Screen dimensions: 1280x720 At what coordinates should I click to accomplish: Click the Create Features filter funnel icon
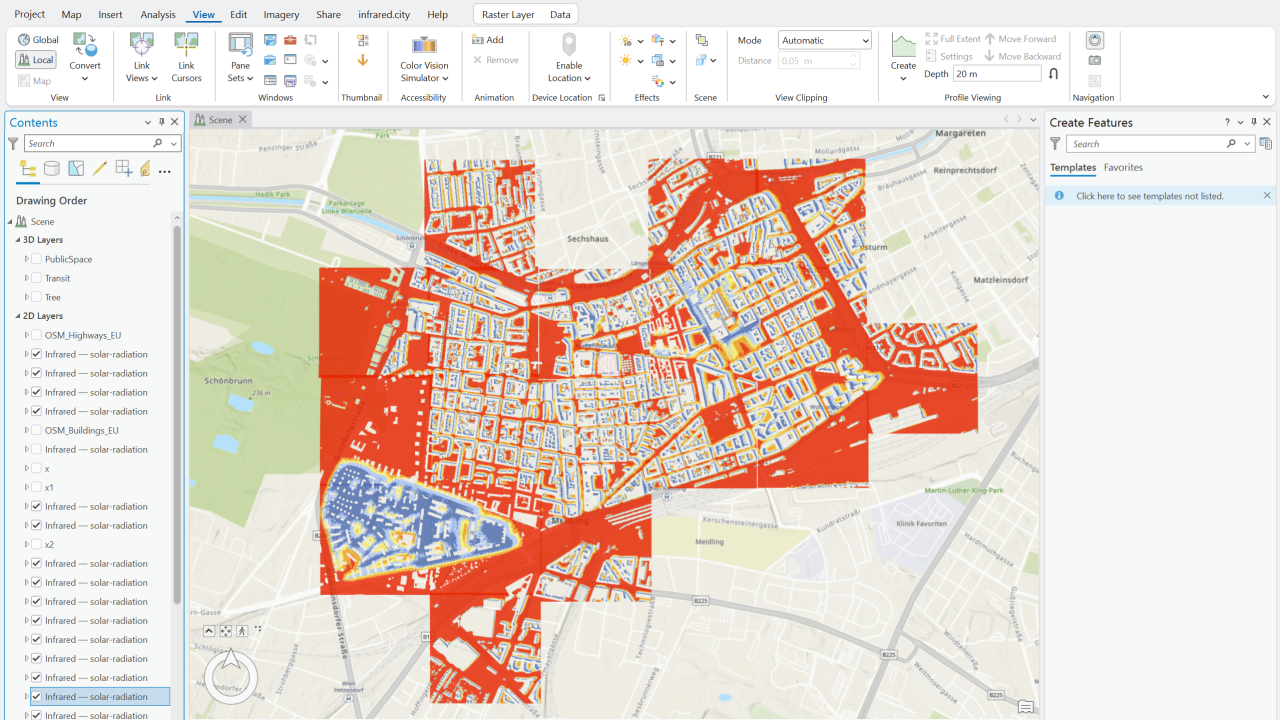tap(1055, 144)
